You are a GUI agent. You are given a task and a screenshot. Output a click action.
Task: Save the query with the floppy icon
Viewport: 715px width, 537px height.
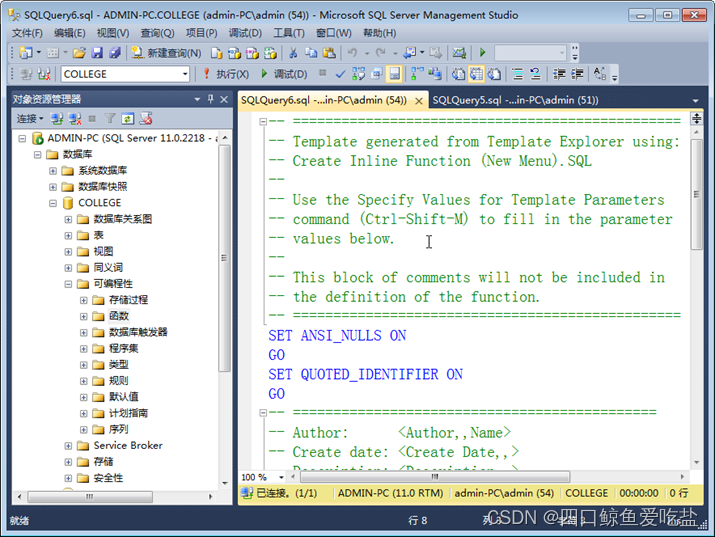(x=97, y=53)
